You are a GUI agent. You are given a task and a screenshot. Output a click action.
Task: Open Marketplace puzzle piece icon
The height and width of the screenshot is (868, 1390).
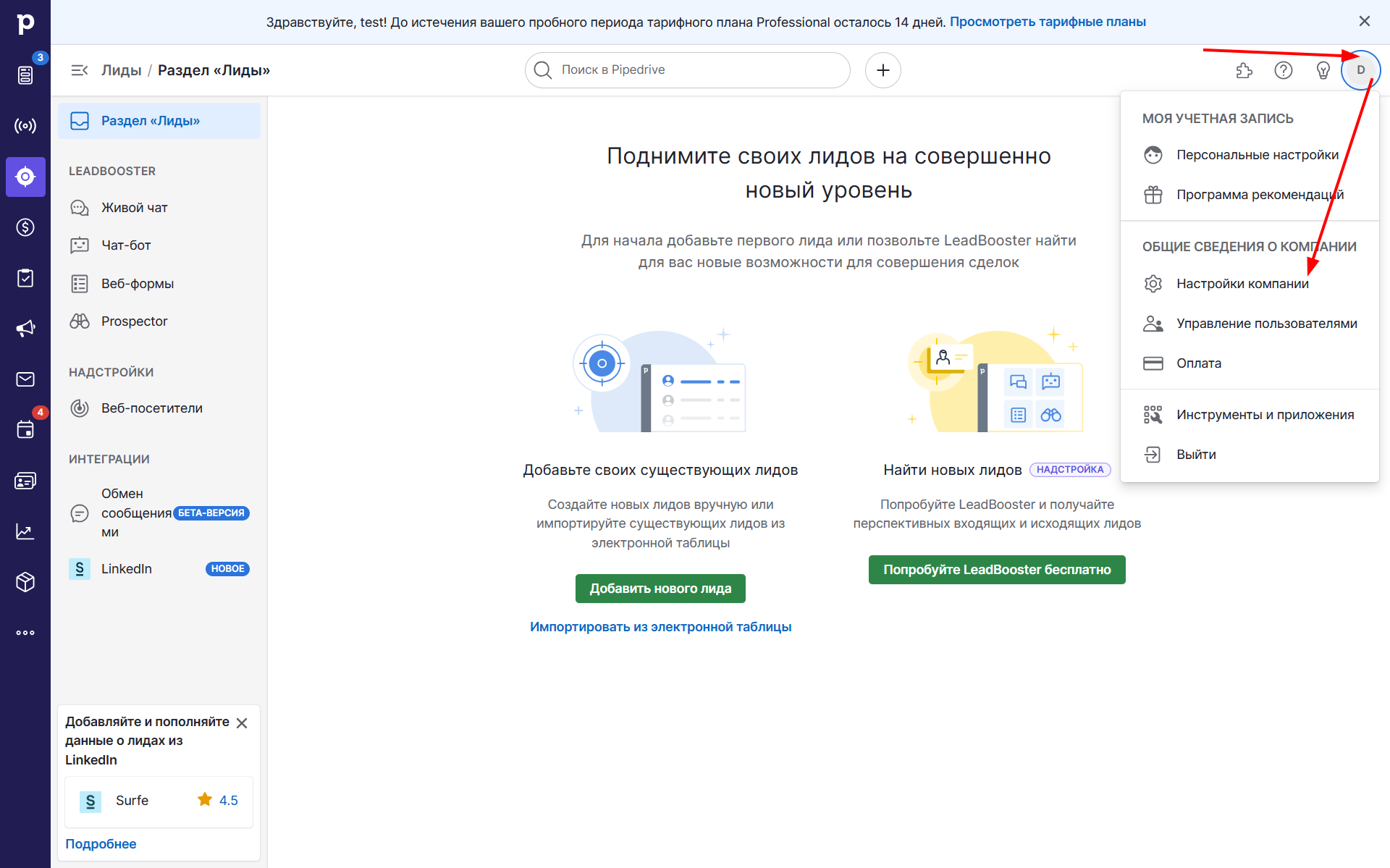(1244, 70)
